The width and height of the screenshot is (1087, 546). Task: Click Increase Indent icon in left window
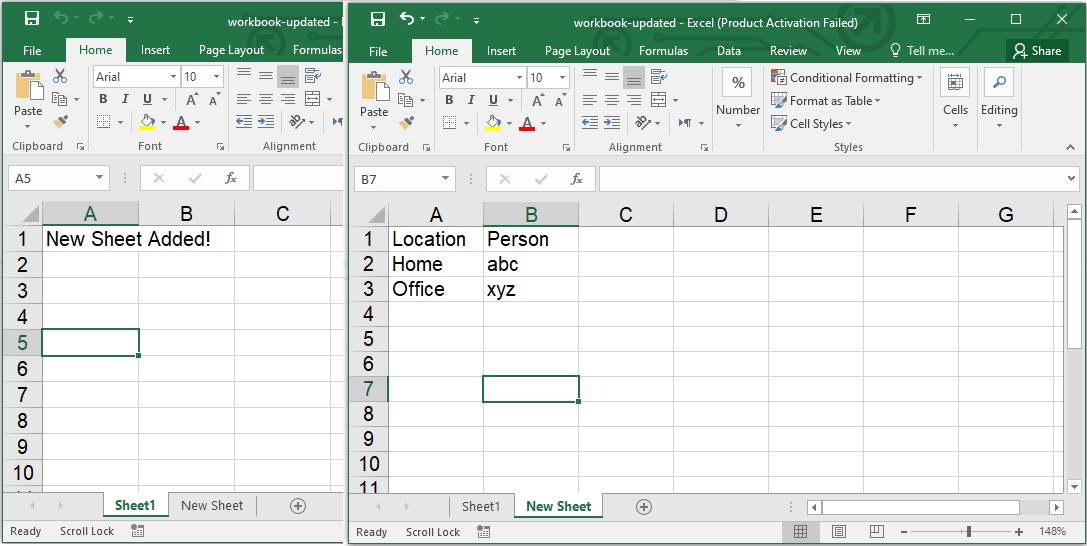pyautogui.click(x=266, y=121)
